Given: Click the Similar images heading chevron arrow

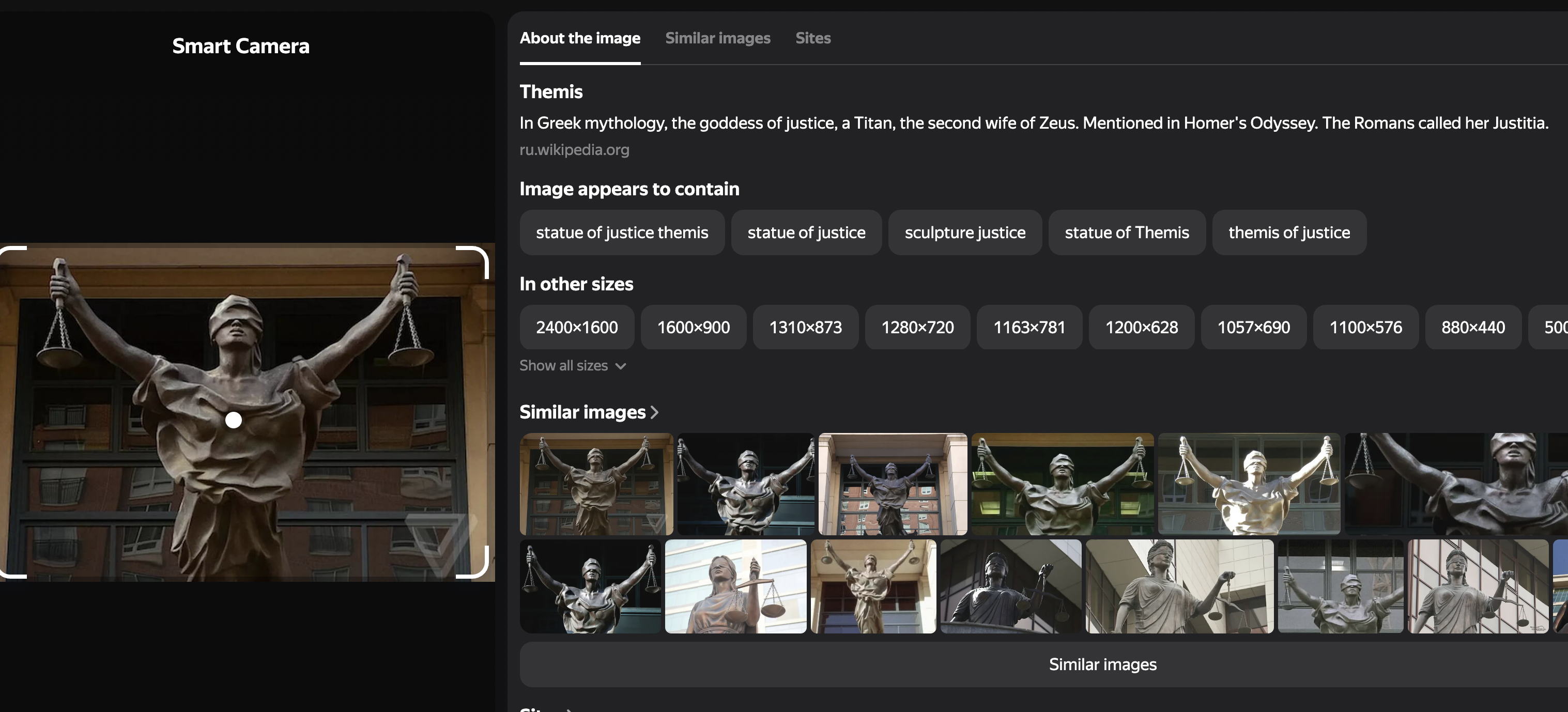Looking at the screenshot, I should pyautogui.click(x=654, y=412).
